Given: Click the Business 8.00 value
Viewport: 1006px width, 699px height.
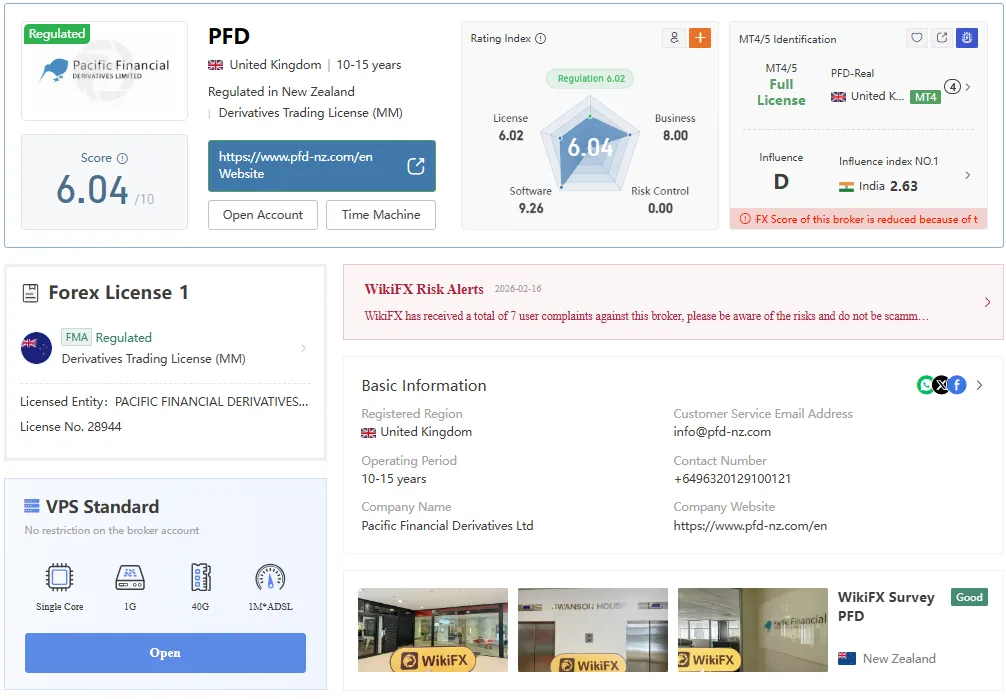Looking at the screenshot, I should [675, 135].
